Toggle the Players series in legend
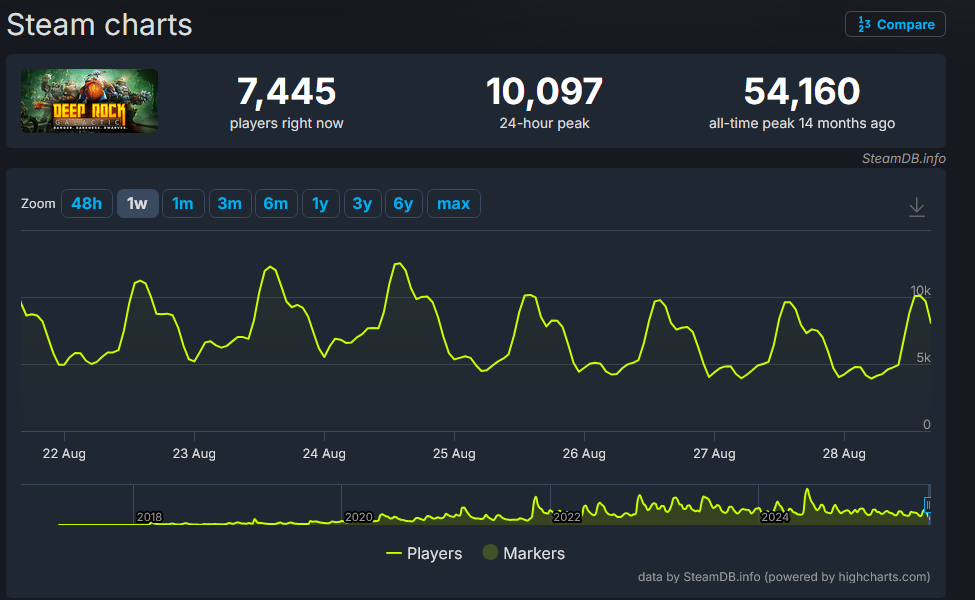 [424, 553]
